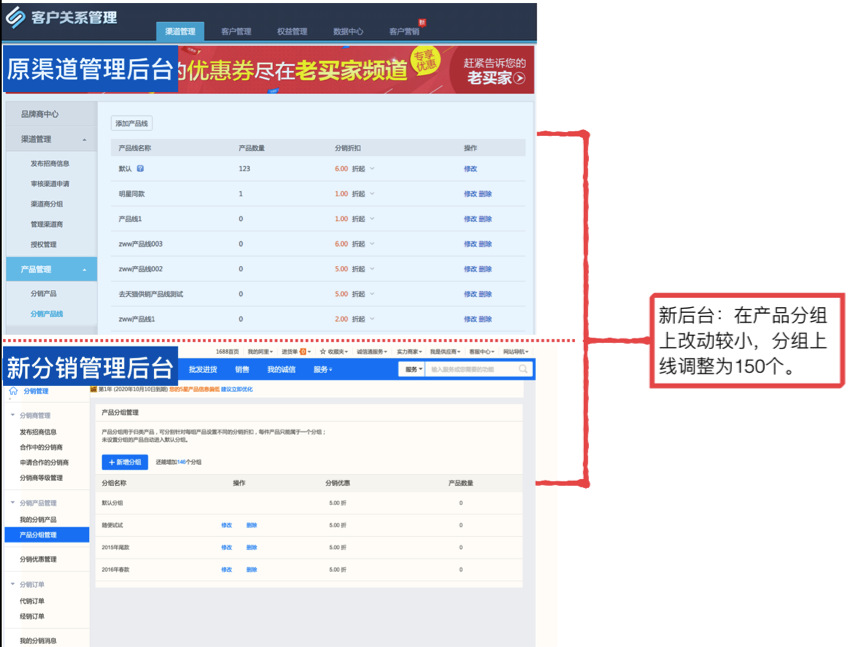Image resolution: width=864 pixels, height=647 pixels.
Task: Open the 服务 search category dropdown
Action: [412, 369]
